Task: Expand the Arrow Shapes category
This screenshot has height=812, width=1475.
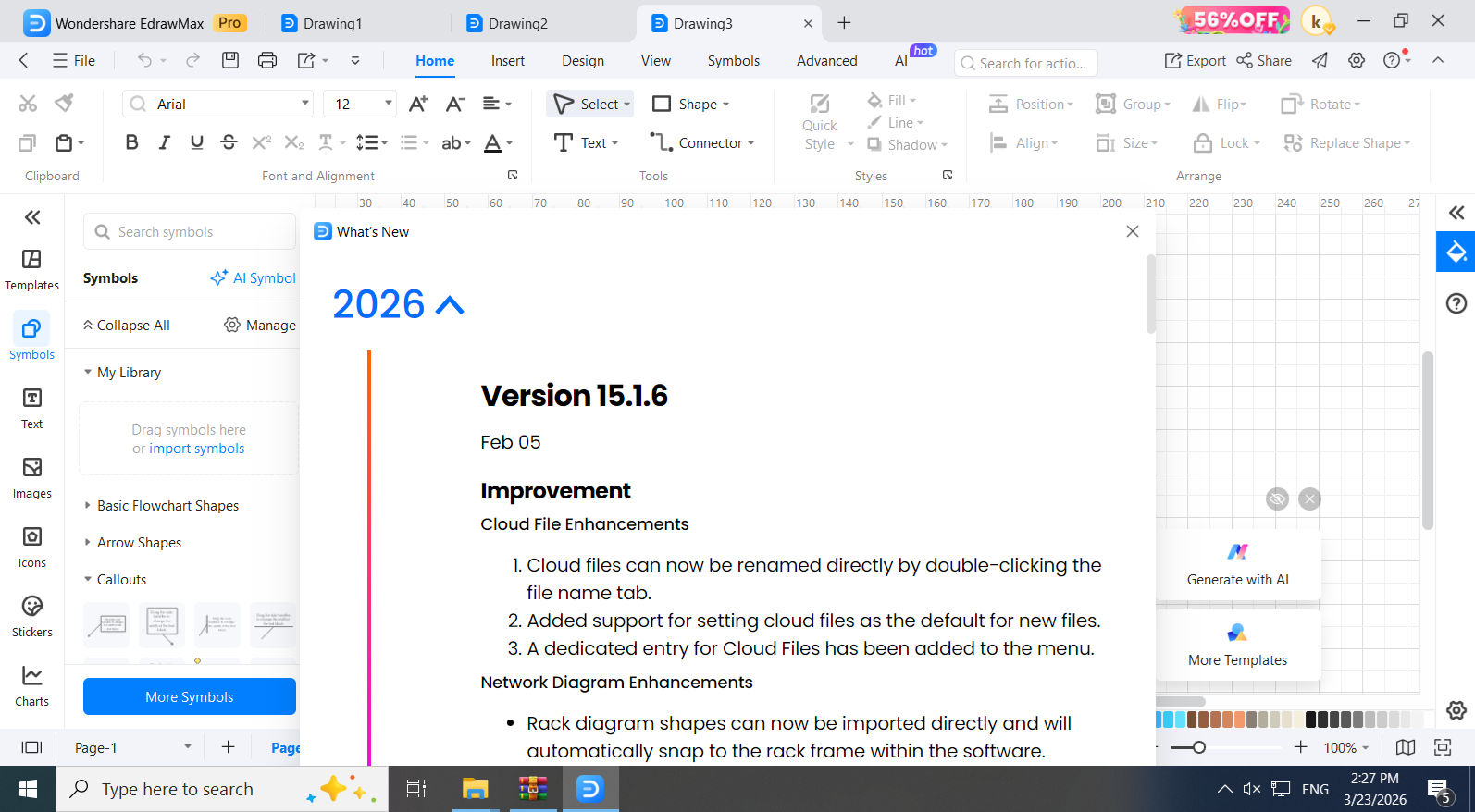Action: 139,543
